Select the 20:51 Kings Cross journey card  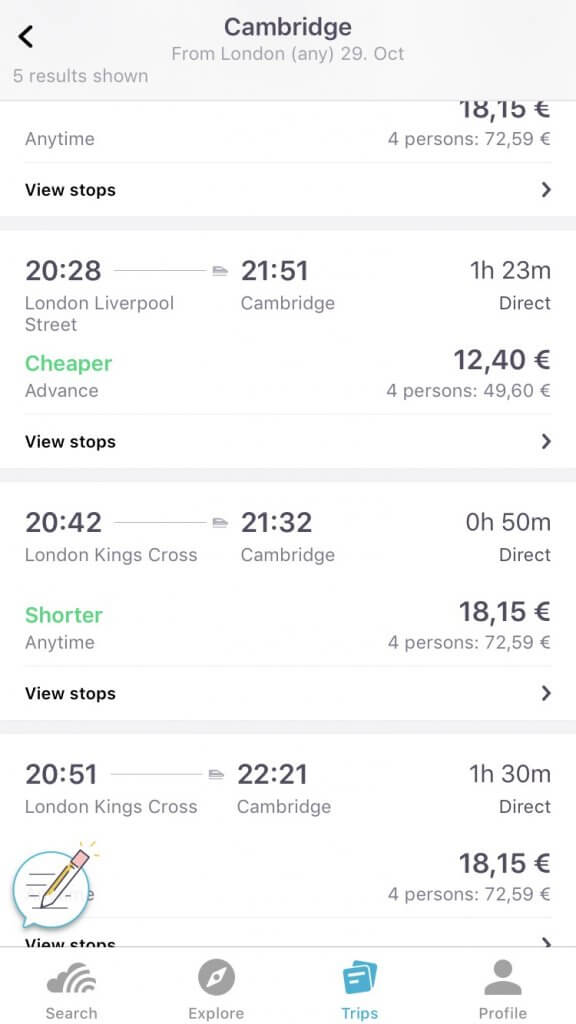coord(288,790)
